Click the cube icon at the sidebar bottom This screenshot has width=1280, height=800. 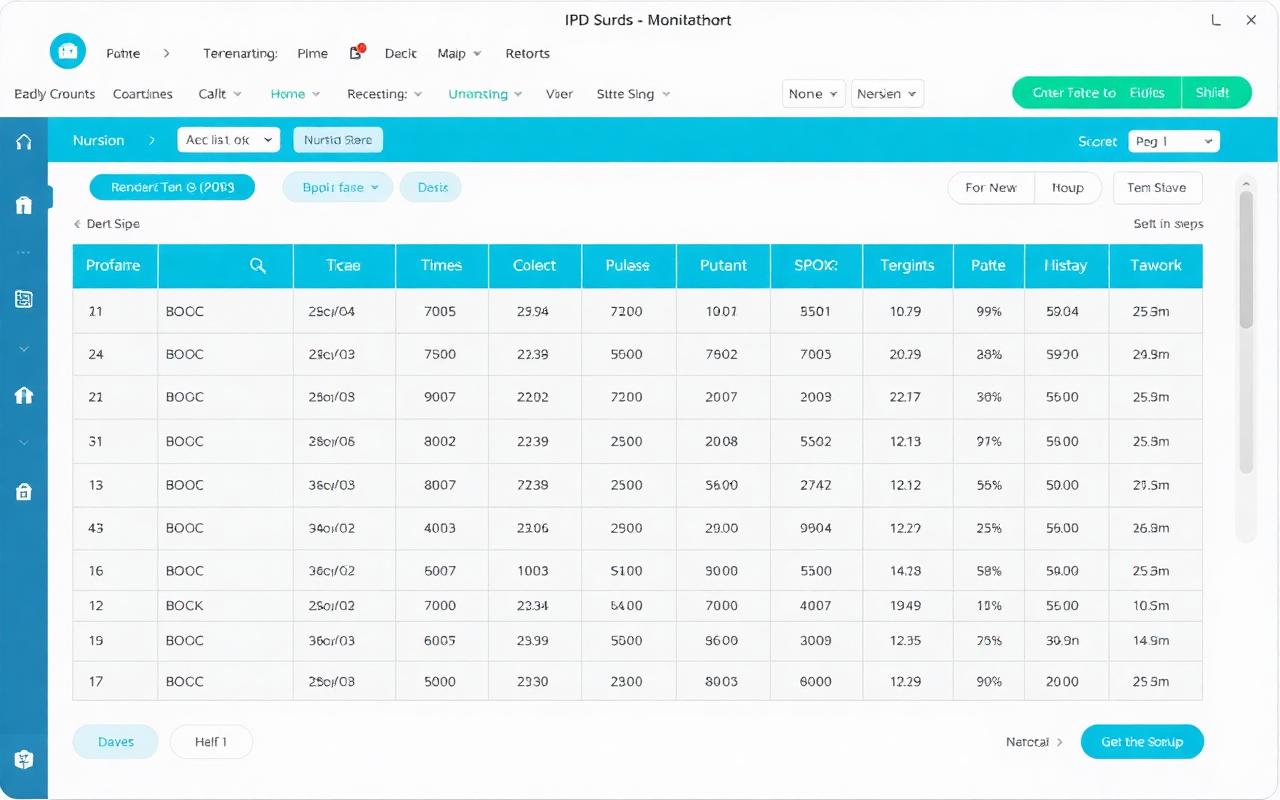click(24, 759)
